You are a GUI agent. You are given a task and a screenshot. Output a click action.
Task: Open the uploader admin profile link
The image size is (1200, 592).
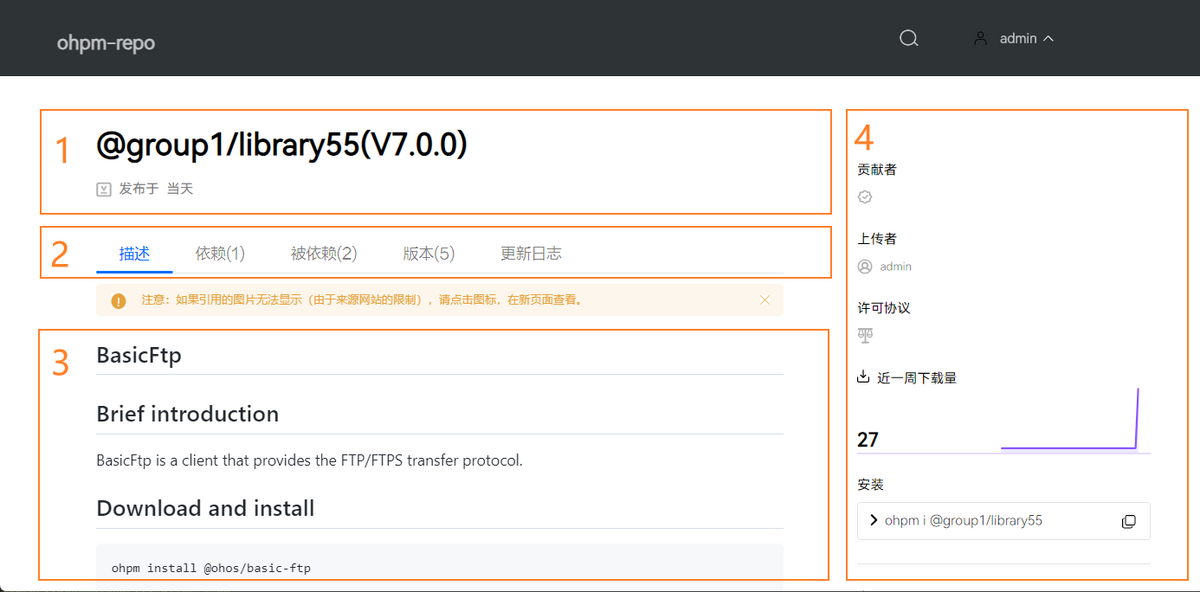(x=895, y=267)
